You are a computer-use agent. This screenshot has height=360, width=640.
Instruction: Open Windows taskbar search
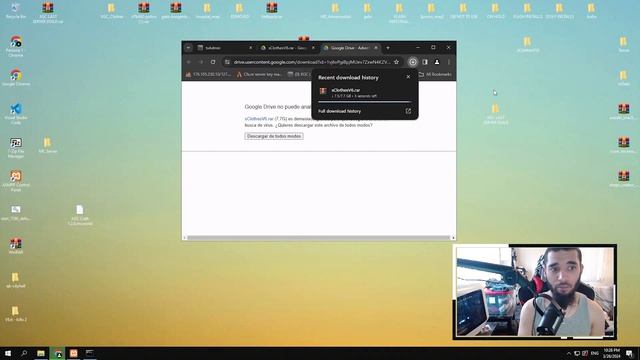[x=24, y=353]
